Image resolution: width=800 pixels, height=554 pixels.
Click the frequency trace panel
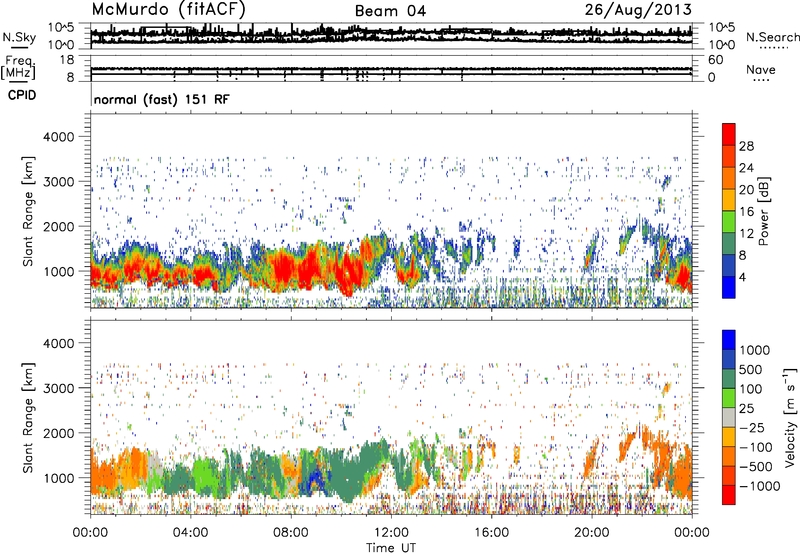pyautogui.click(x=391, y=69)
